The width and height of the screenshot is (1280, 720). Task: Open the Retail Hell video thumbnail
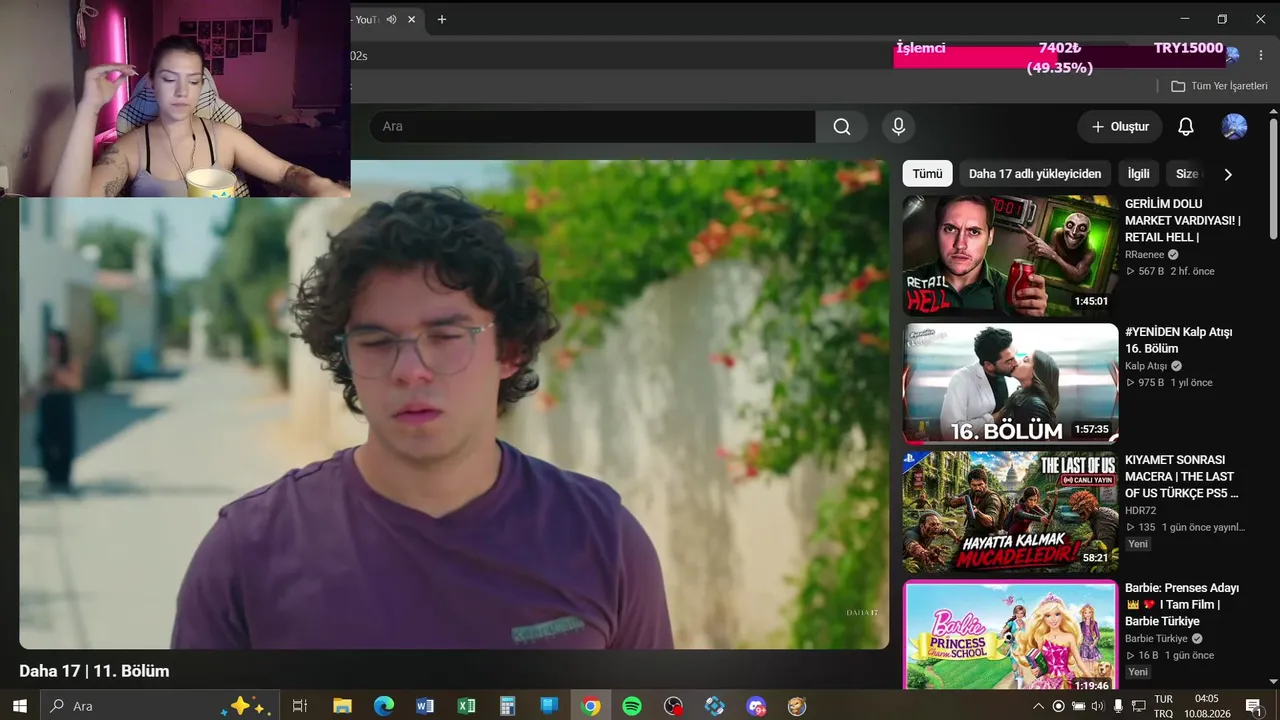coord(1010,256)
